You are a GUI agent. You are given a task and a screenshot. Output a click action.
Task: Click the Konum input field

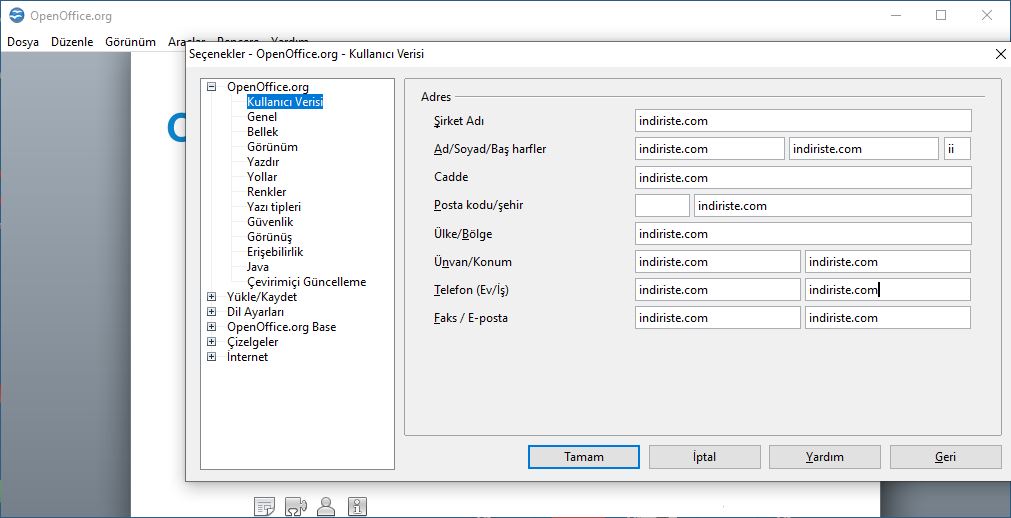888,261
